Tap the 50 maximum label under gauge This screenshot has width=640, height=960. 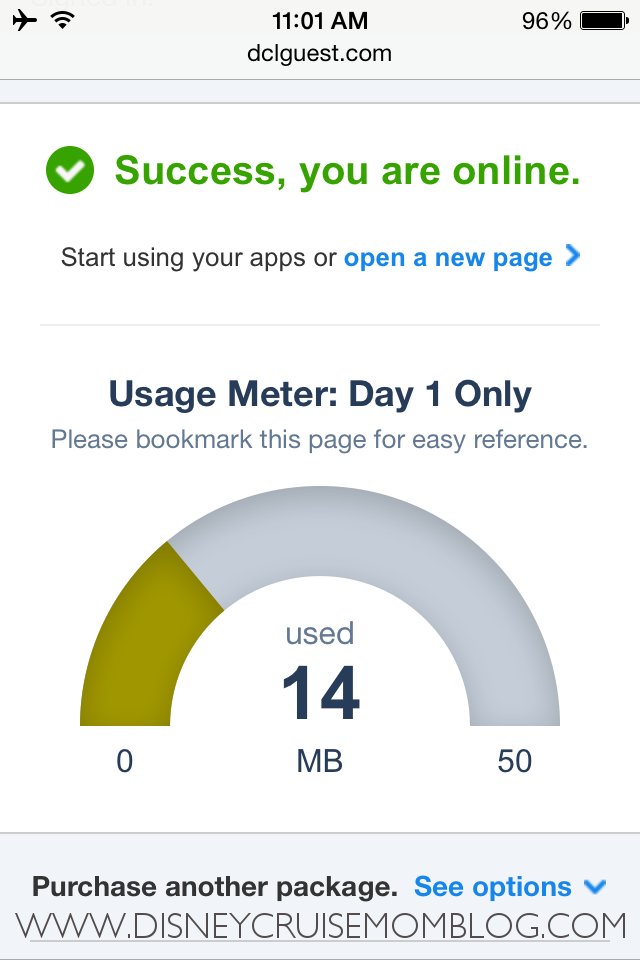pyautogui.click(x=514, y=761)
